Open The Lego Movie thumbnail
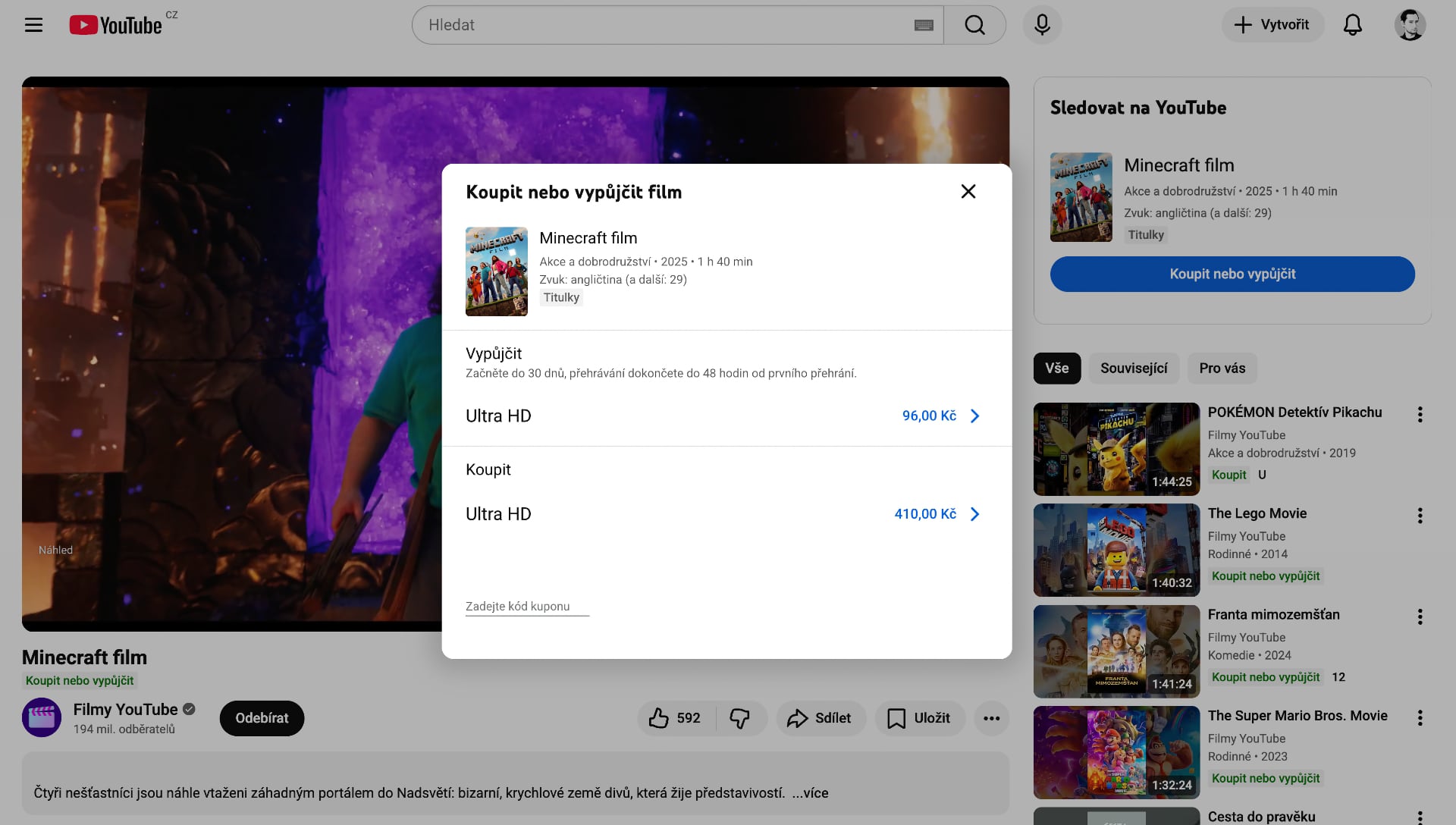The image size is (1456, 825). (x=1116, y=550)
